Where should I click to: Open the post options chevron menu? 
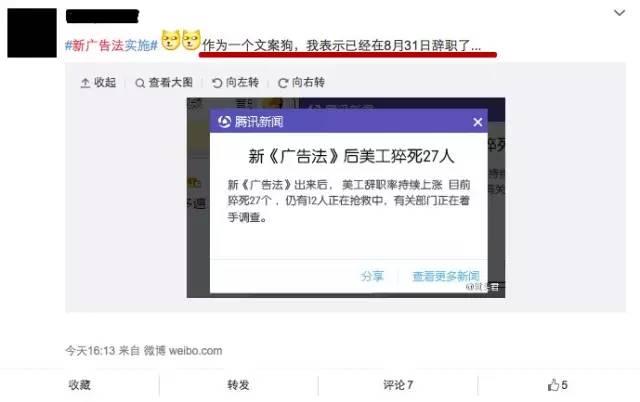619,13
